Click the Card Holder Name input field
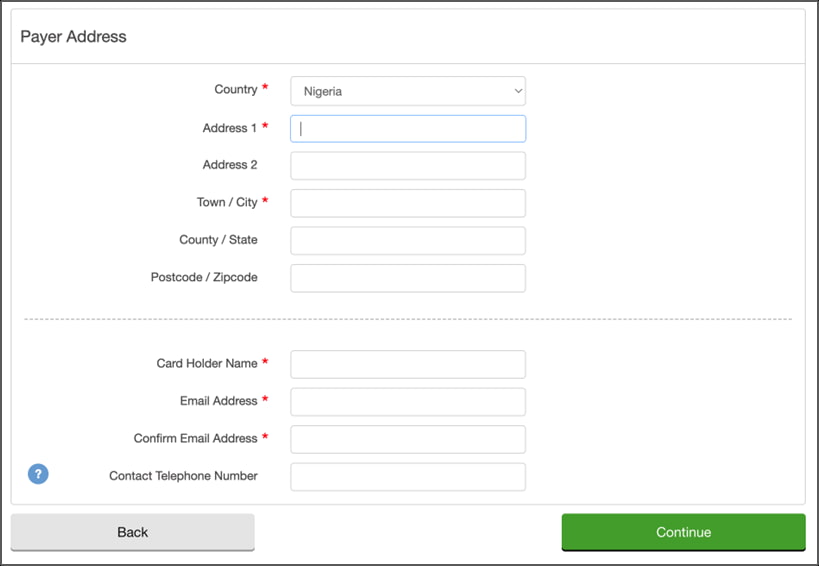Viewport: 819px width, 566px height. pos(407,364)
